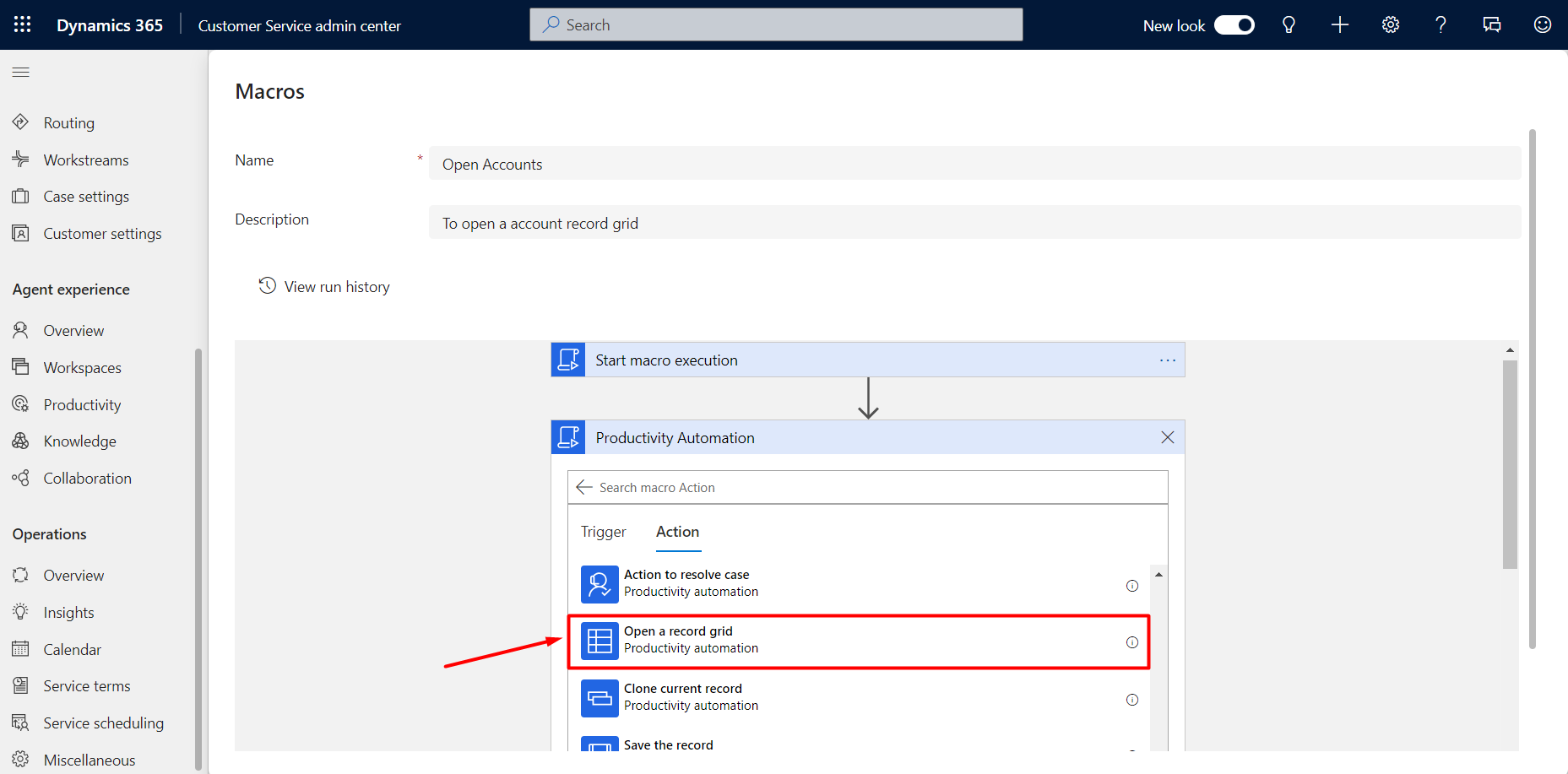Open Insights under Operations
Viewport: 1568px width, 774px height.
68,612
